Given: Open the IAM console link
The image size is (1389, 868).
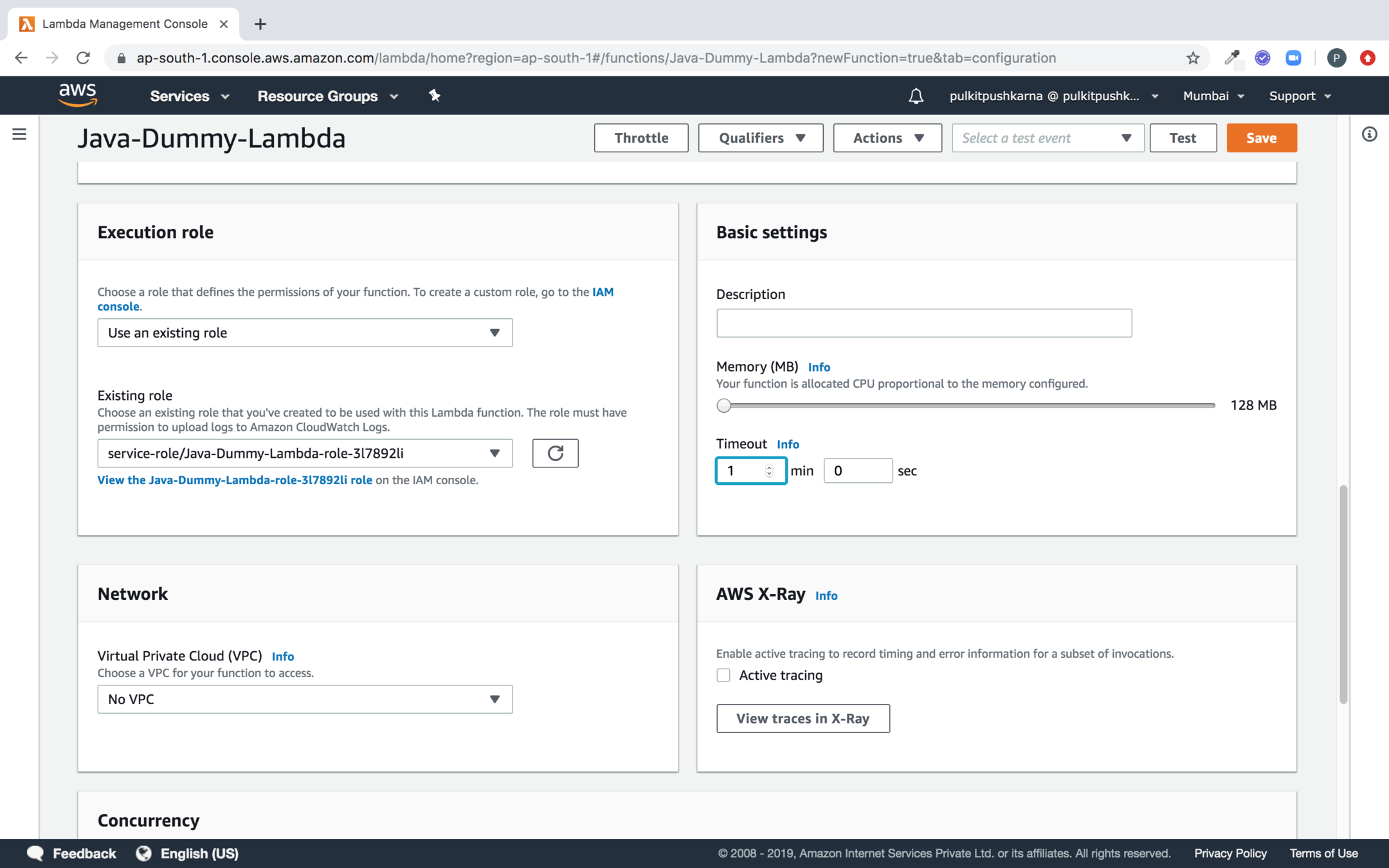Looking at the screenshot, I should [603, 292].
